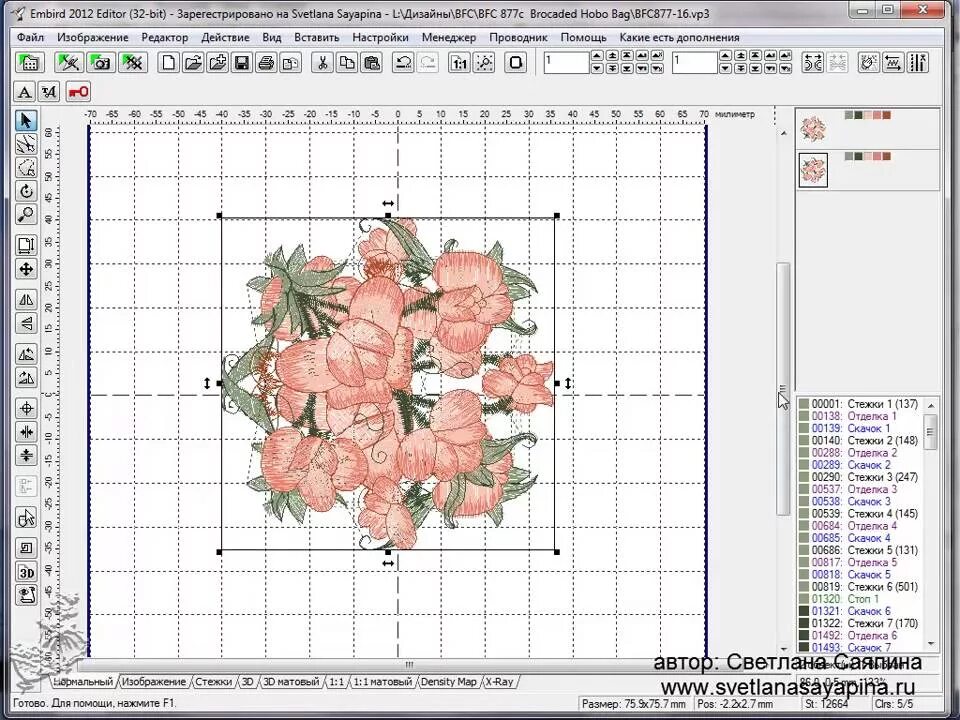The height and width of the screenshot is (720, 960).
Task: Click the red key icon
Action: click(78, 92)
